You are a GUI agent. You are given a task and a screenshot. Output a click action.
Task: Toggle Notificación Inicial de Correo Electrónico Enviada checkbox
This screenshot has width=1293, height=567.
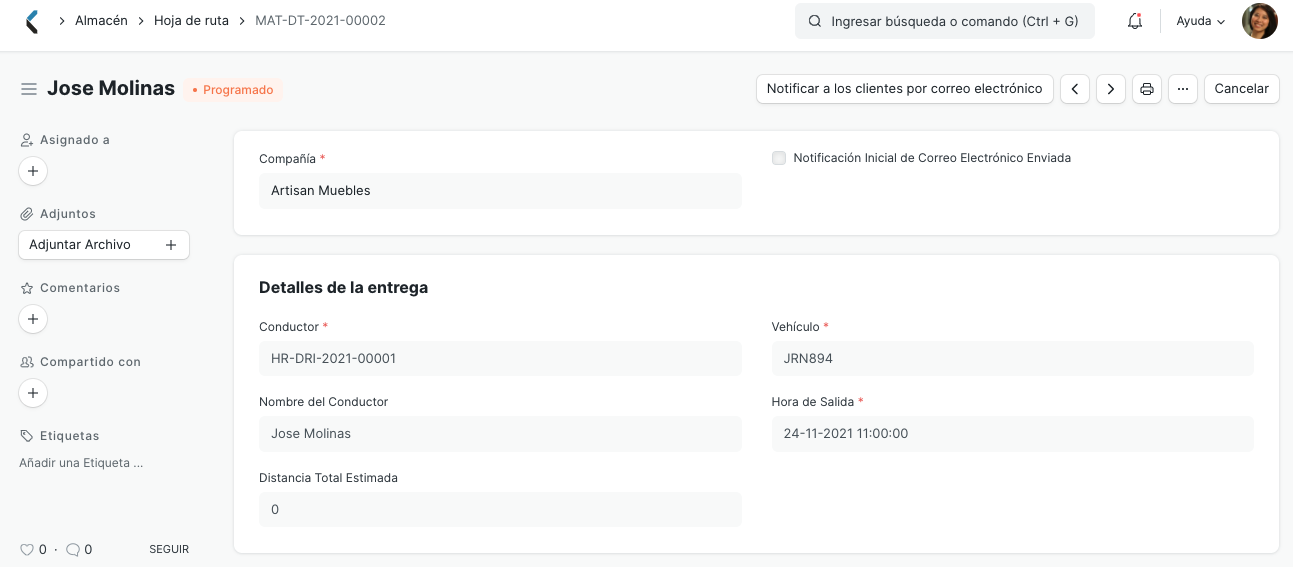click(x=779, y=158)
